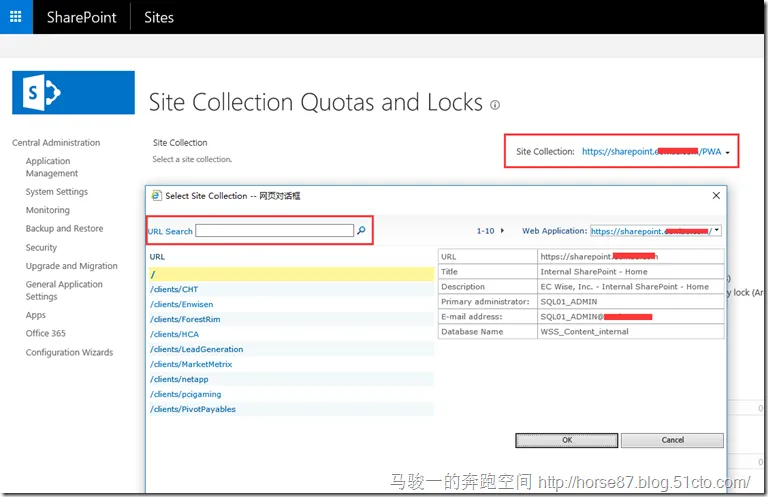768x497 pixels.
Task: Open Backup and Restore section
Action: click(x=64, y=229)
